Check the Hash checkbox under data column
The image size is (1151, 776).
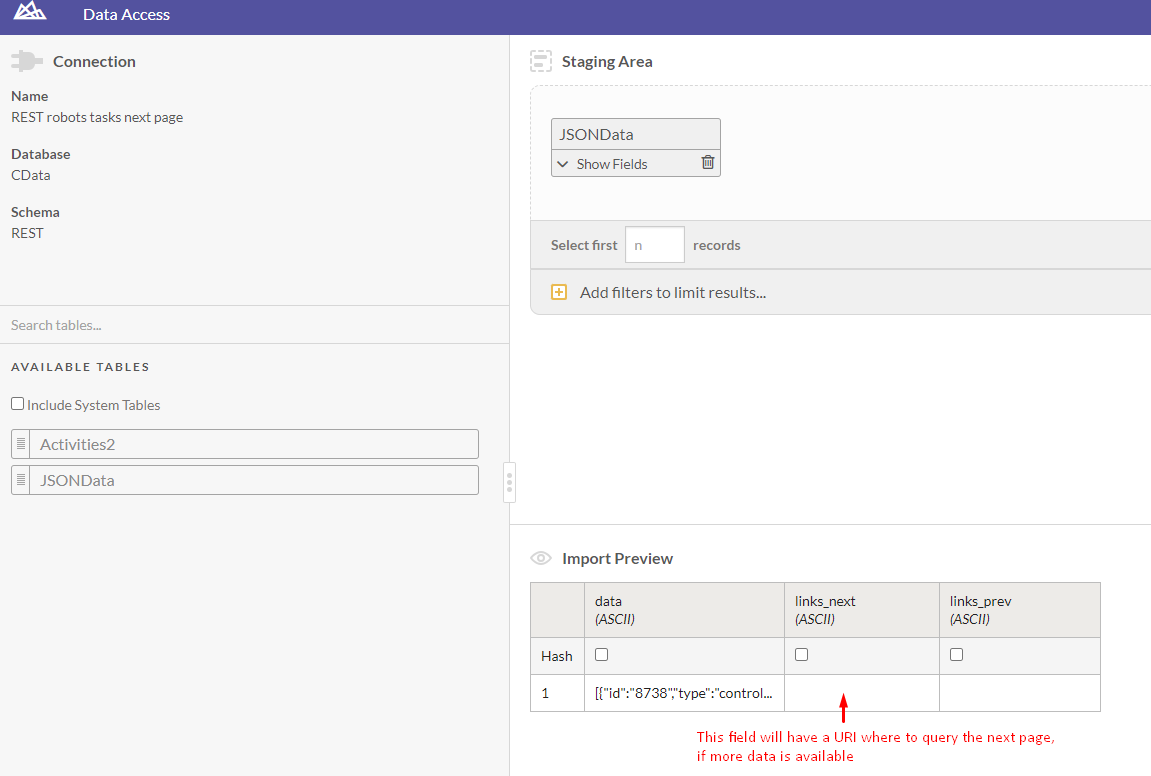click(x=599, y=654)
